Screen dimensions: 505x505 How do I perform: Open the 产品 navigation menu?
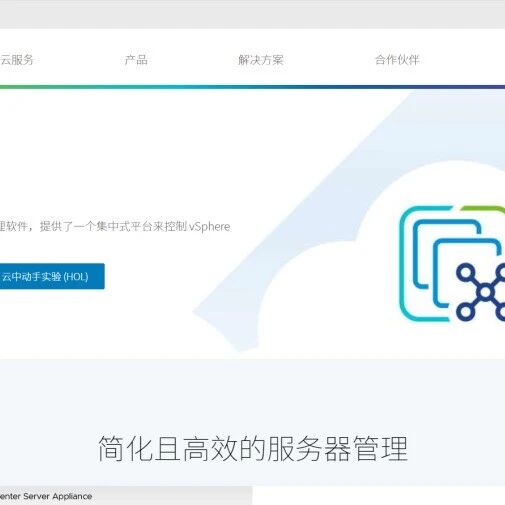[x=136, y=60]
